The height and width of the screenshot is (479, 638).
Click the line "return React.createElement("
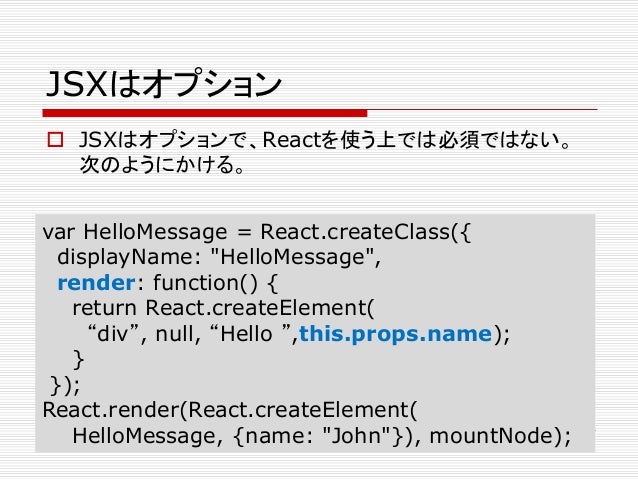223,308
